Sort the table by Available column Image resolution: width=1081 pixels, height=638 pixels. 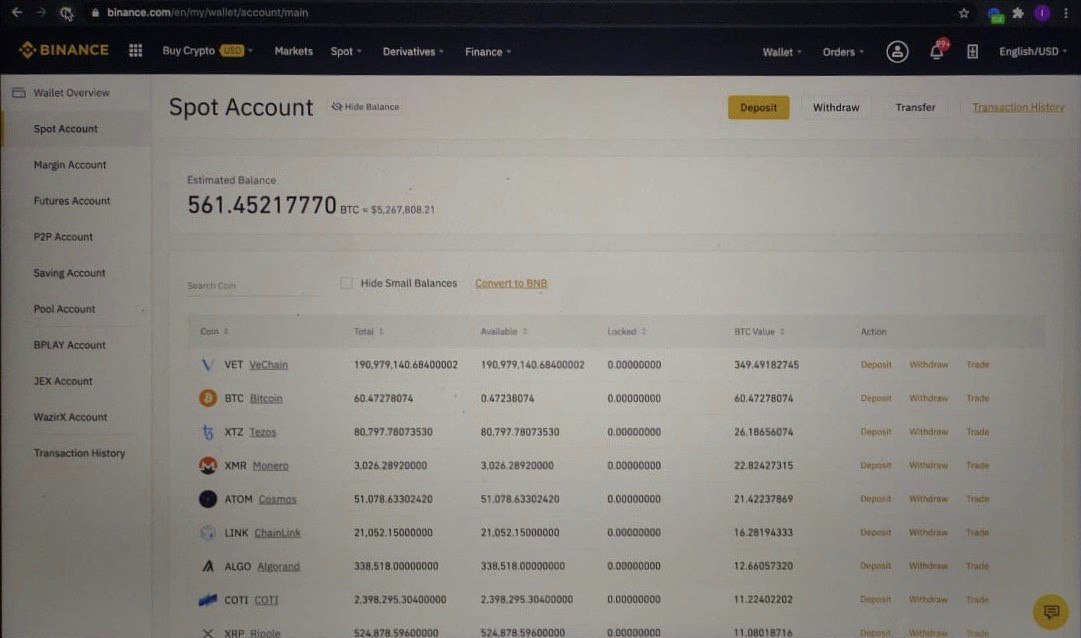point(503,332)
